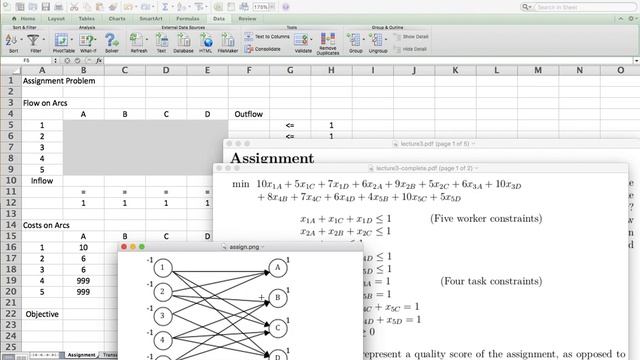
Task: Click the Validate data icon
Action: tap(301, 40)
